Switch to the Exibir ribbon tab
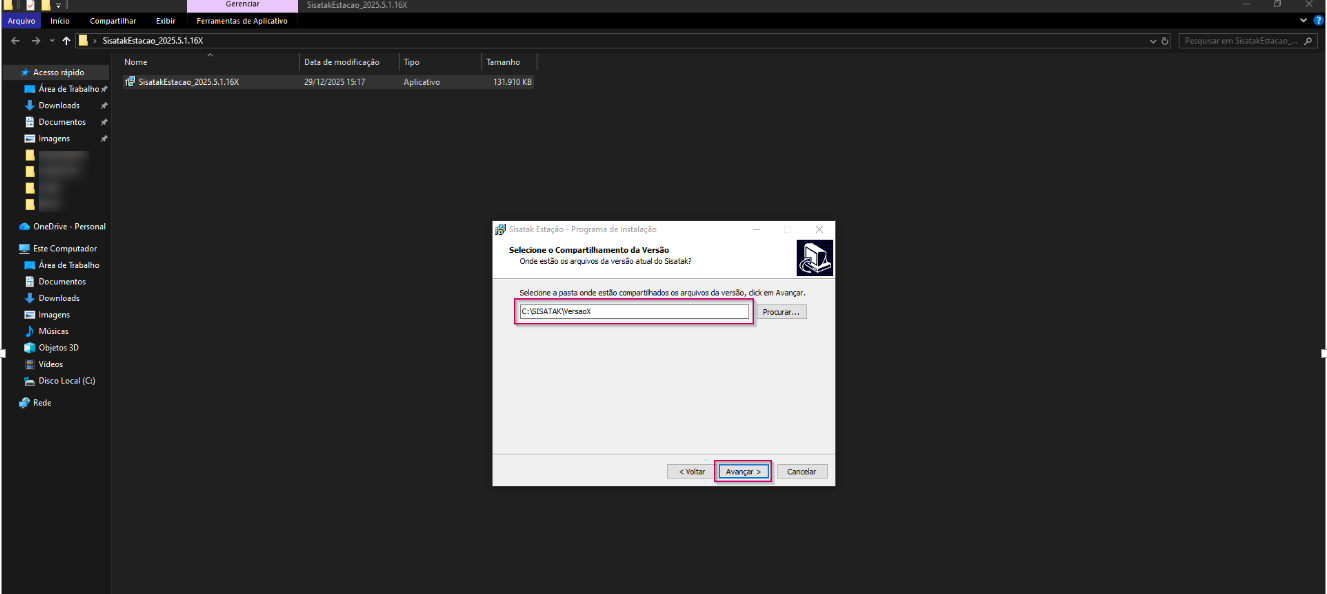1327x594 pixels. click(165, 20)
